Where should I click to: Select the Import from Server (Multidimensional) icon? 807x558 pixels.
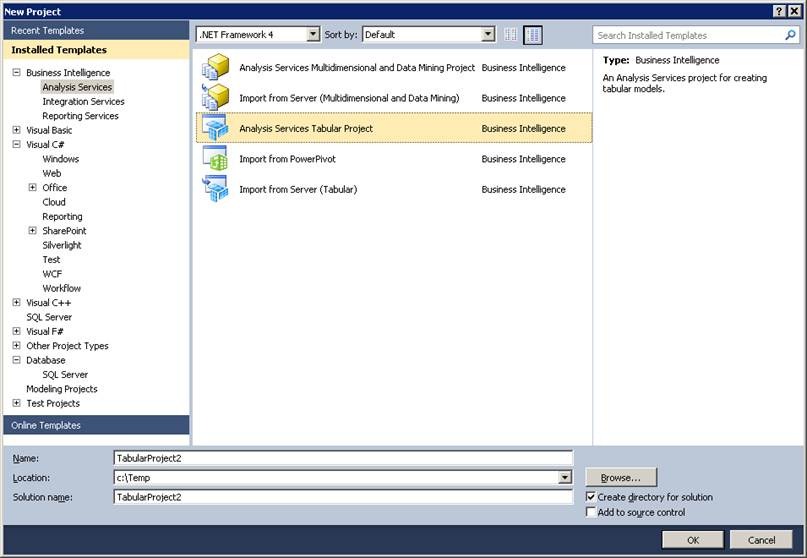pyautogui.click(x=215, y=97)
